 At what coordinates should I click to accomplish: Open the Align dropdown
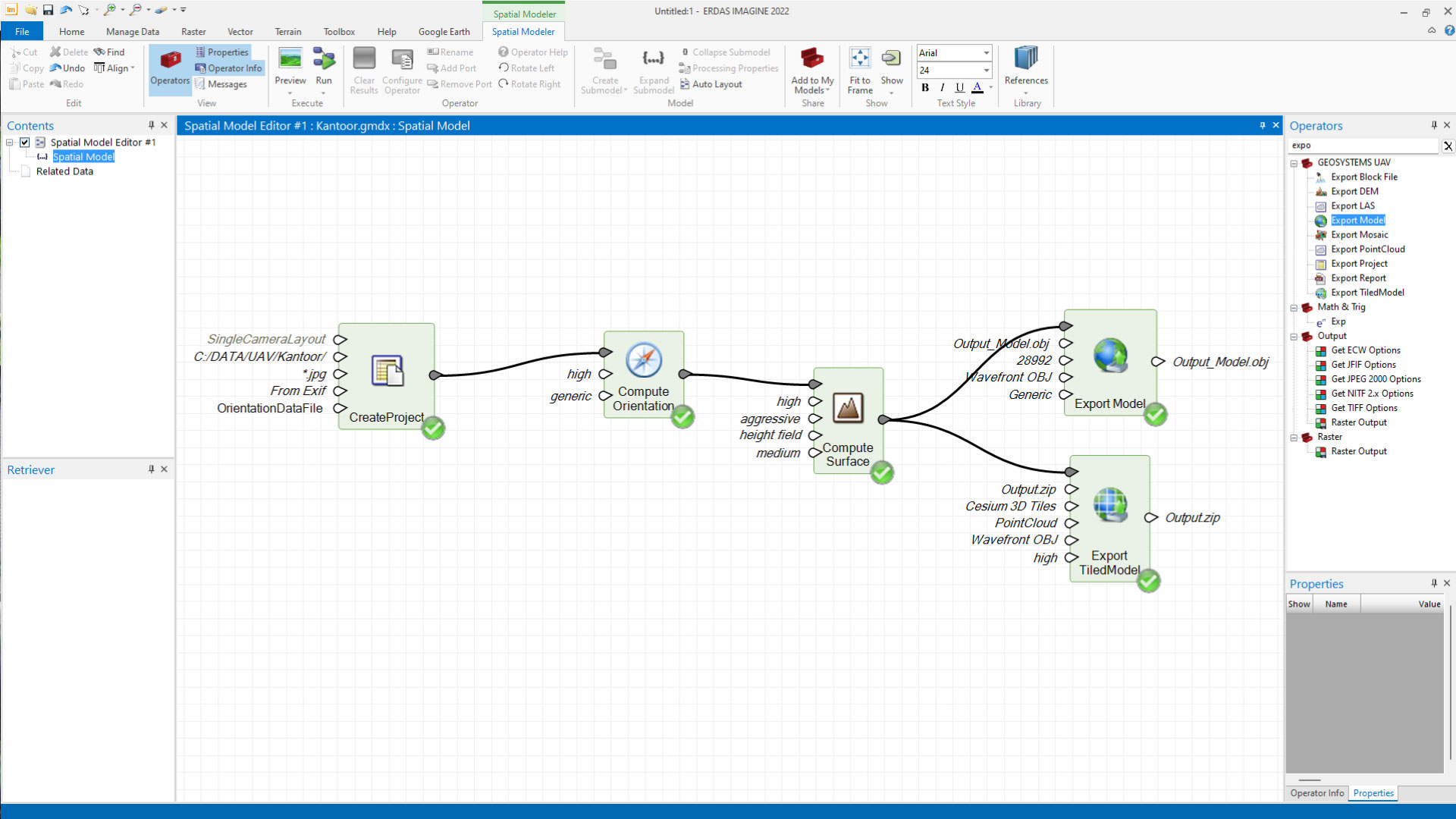tap(115, 68)
